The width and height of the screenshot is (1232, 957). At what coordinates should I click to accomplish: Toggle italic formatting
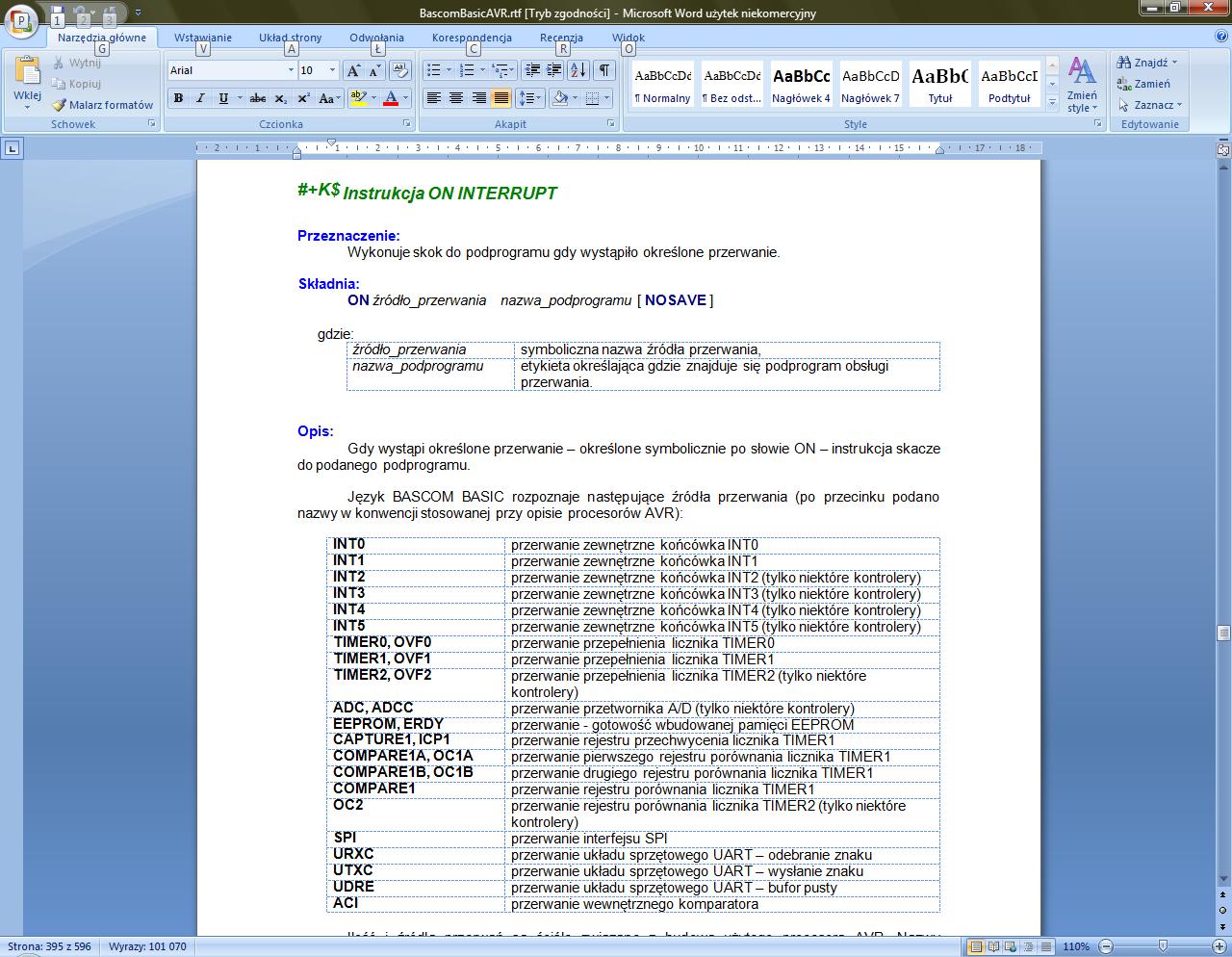(x=200, y=98)
